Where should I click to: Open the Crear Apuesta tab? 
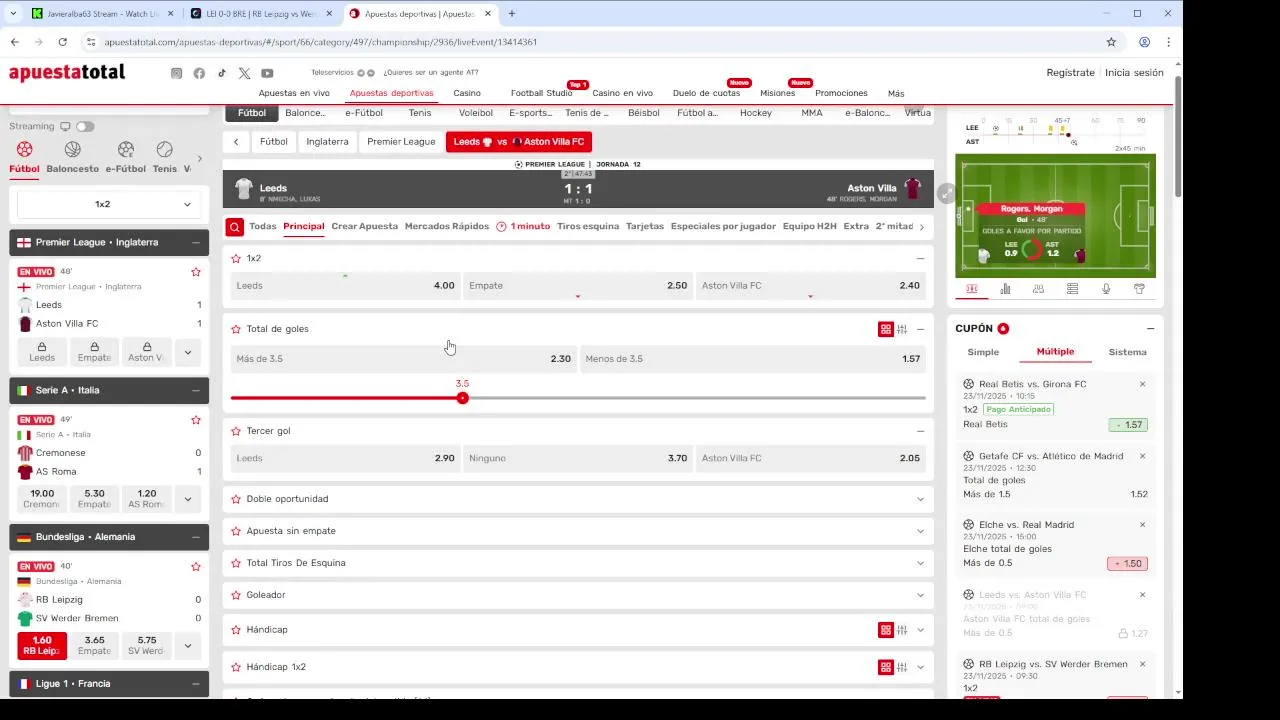[364, 226]
